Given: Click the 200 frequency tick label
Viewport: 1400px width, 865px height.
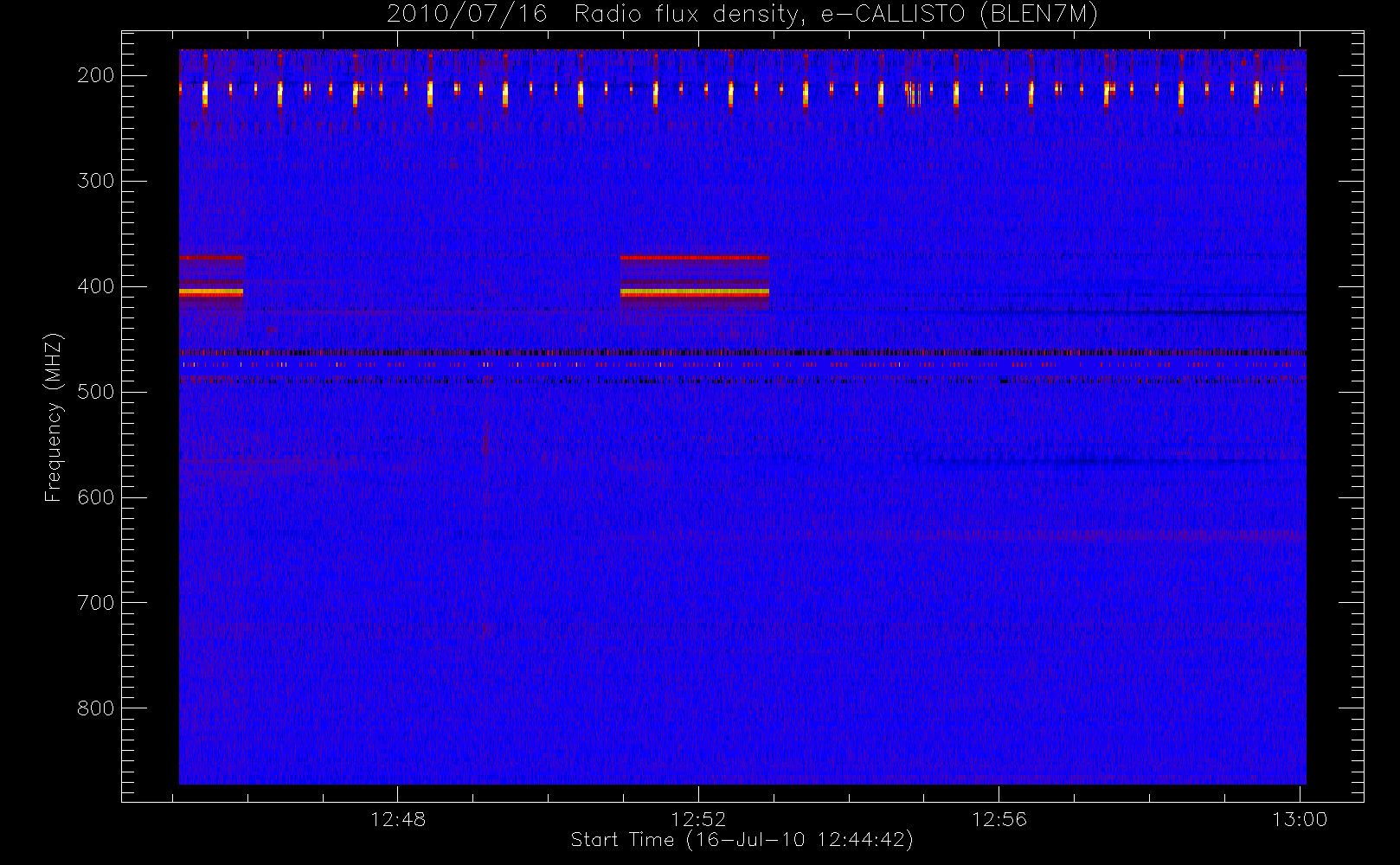Looking at the screenshot, I should click(x=96, y=75).
